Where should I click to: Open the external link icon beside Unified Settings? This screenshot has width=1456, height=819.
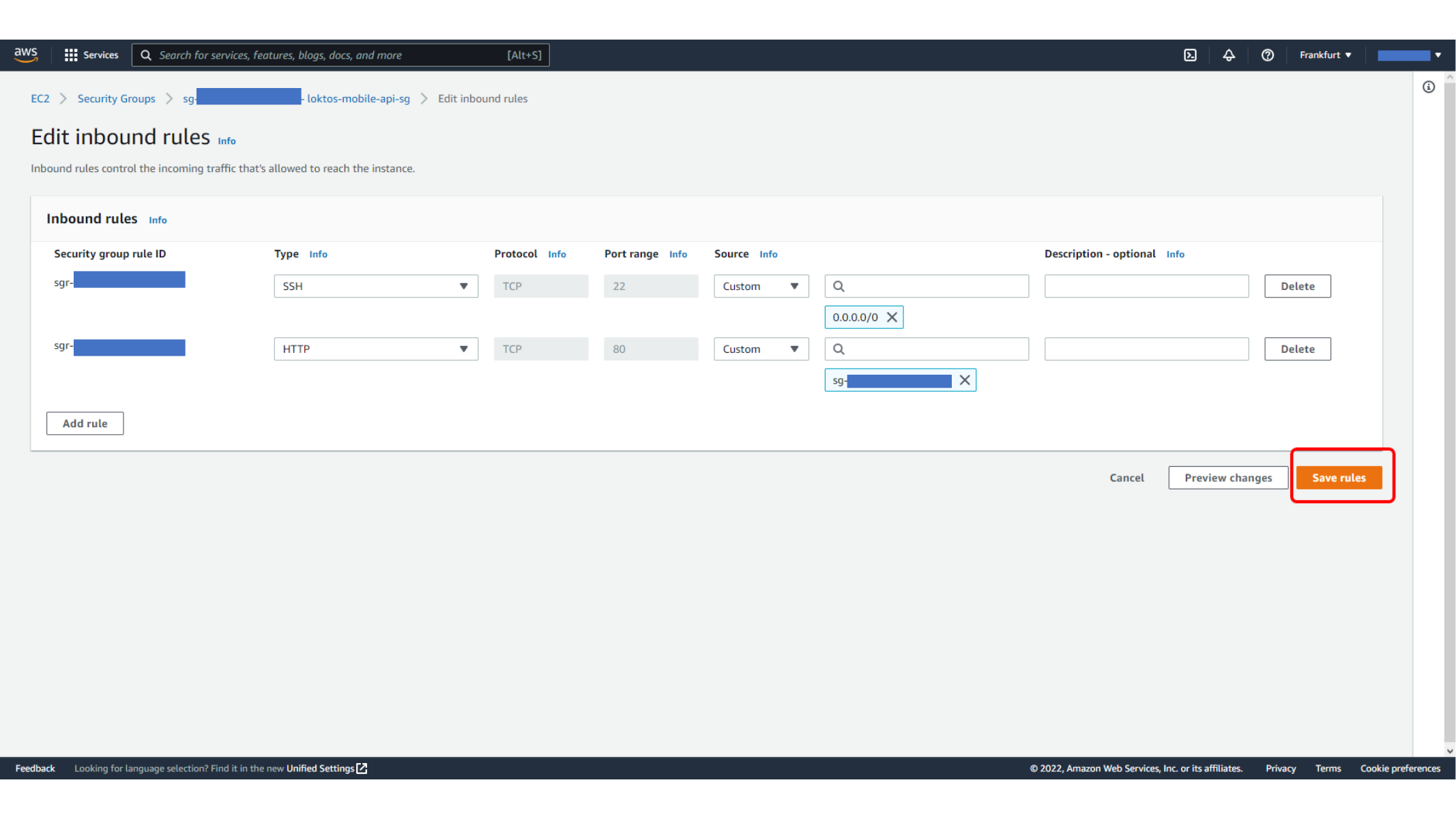[362, 768]
